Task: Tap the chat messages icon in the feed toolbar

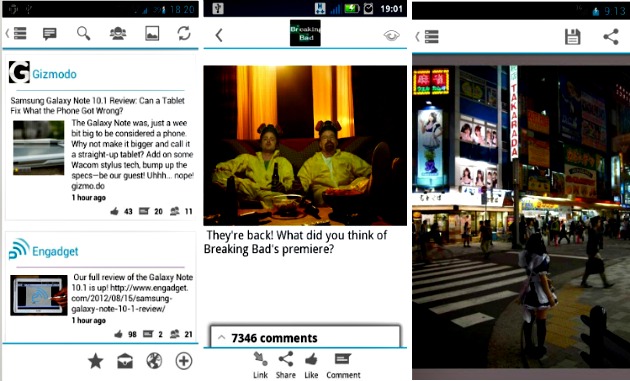Action: coord(50,34)
